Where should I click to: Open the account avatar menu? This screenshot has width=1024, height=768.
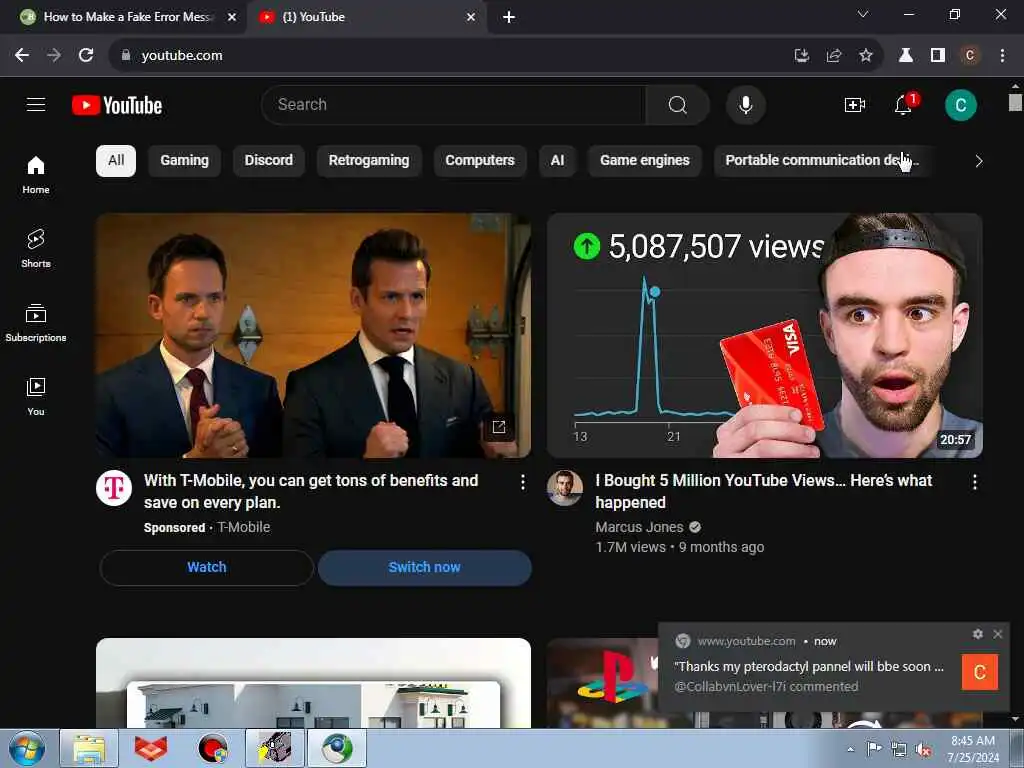click(x=960, y=105)
